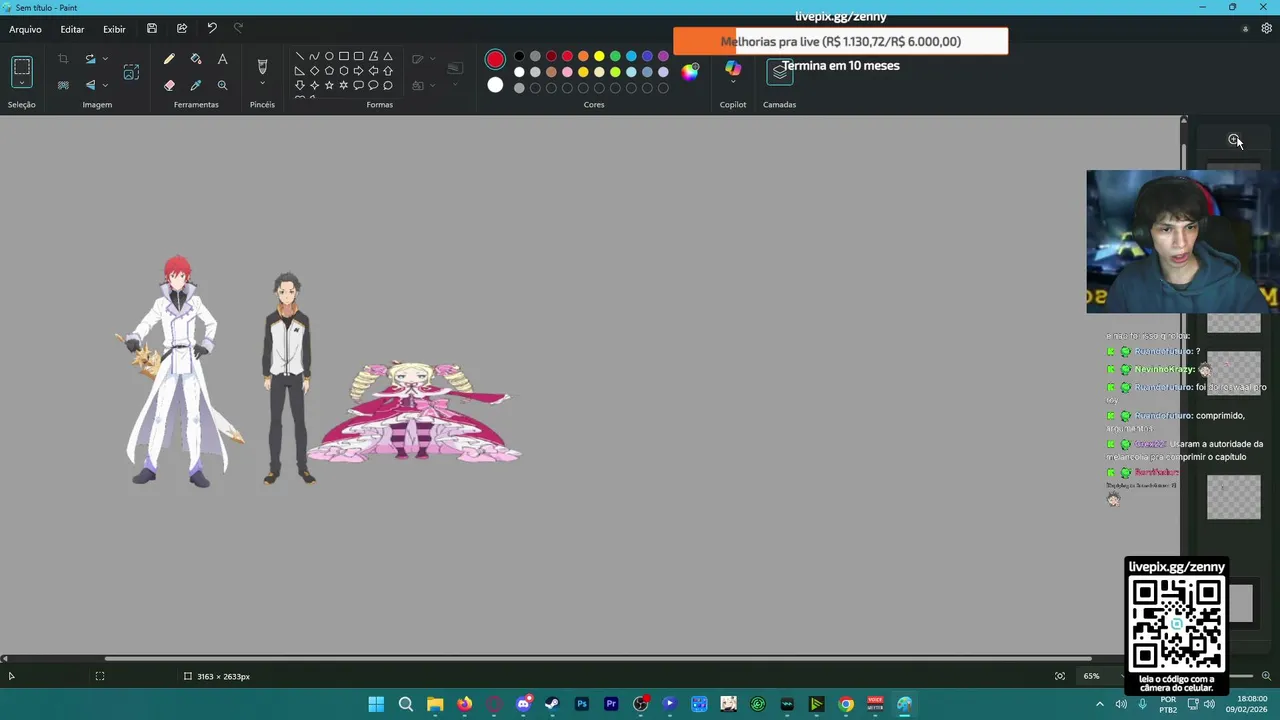Click the Undo arrow
This screenshot has height=720, width=1280.
coord(212,29)
